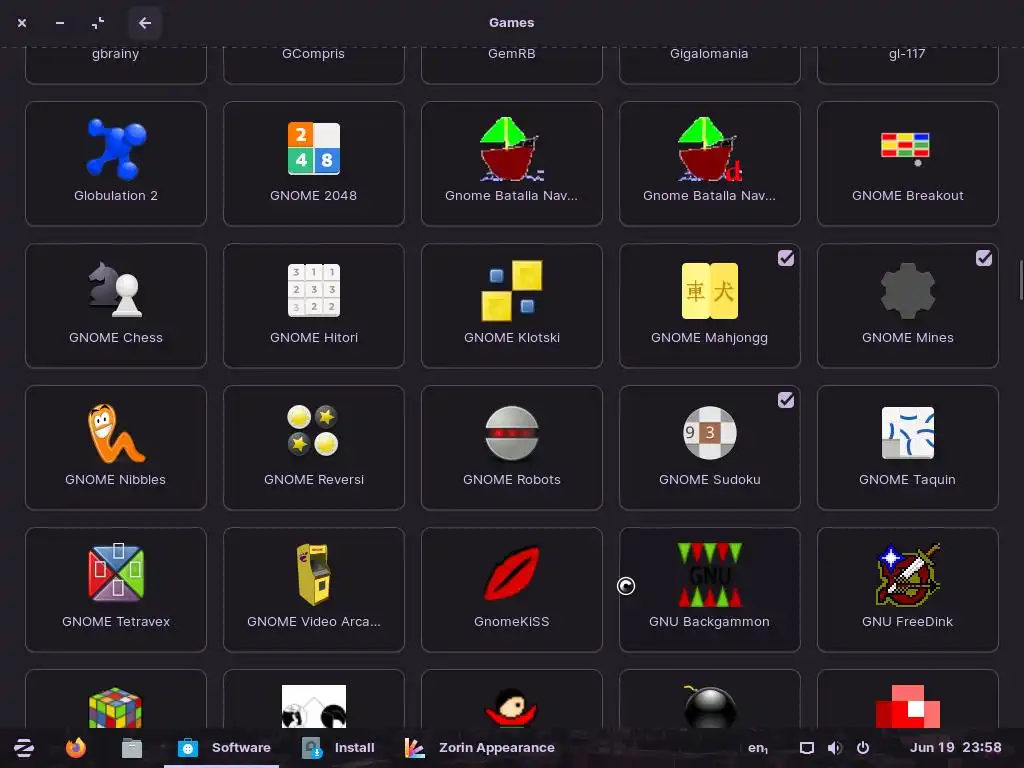Open the black bomb game icon
Image resolution: width=1024 pixels, height=768 pixels.
710,707
